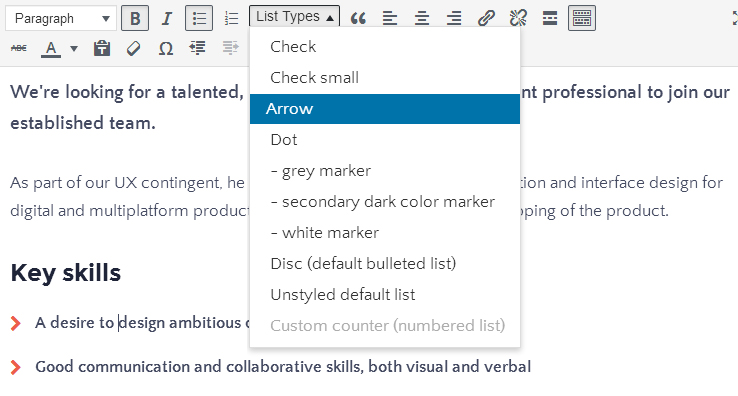Viewport: 738px width, 396px height.
Task: Pick the secondary dark color marker style
Action: [x=385, y=202]
